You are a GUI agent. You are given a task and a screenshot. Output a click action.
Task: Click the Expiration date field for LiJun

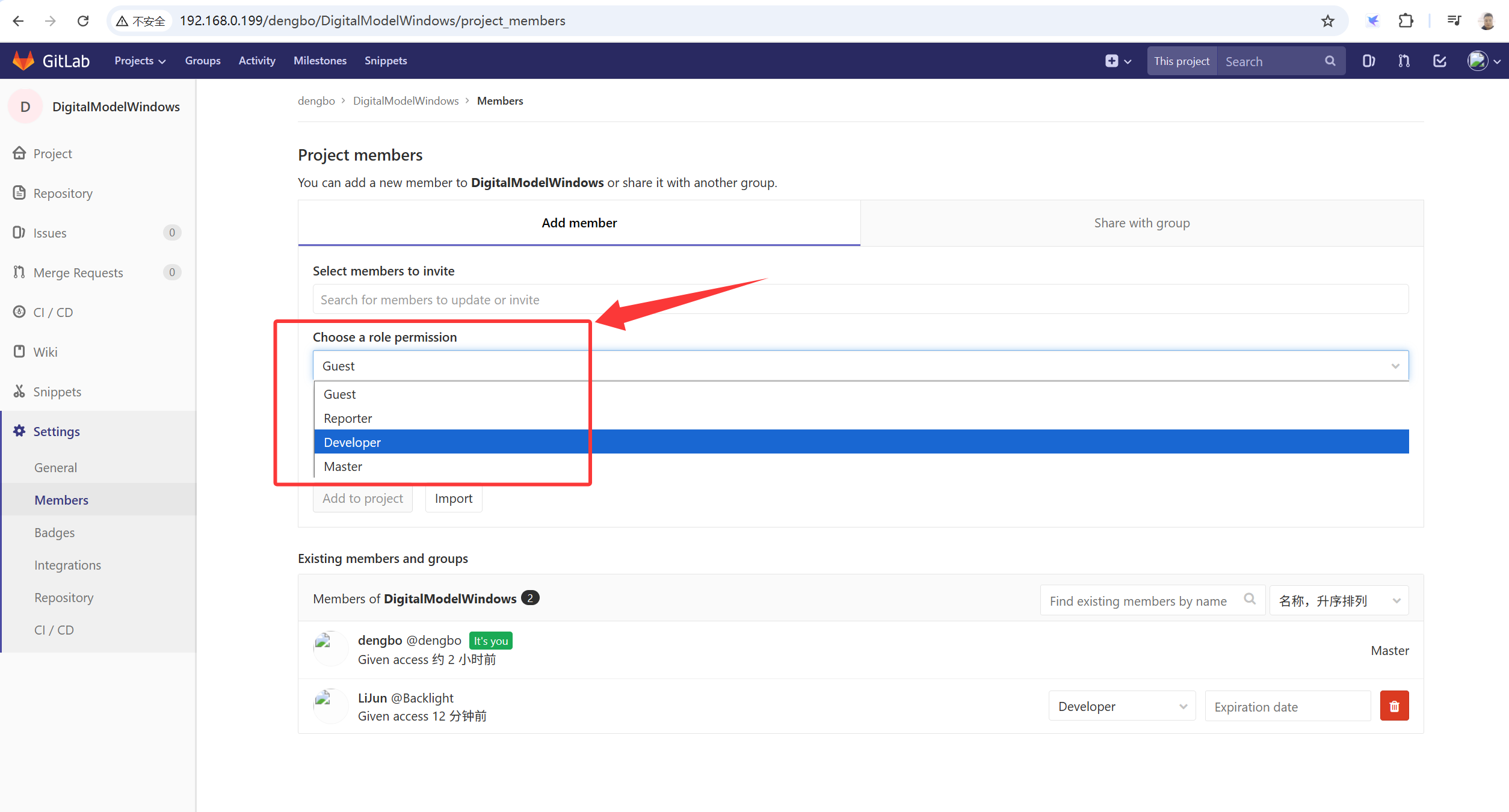click(x=1287, y=707)
